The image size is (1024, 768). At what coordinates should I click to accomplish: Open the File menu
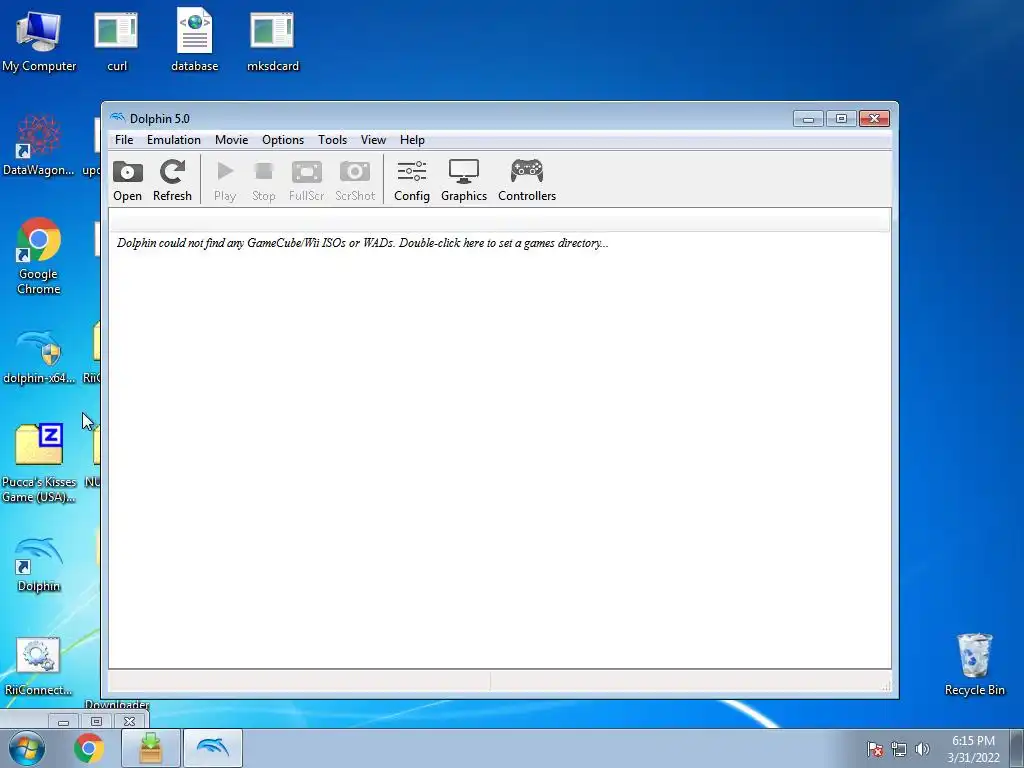pos(124,140)
